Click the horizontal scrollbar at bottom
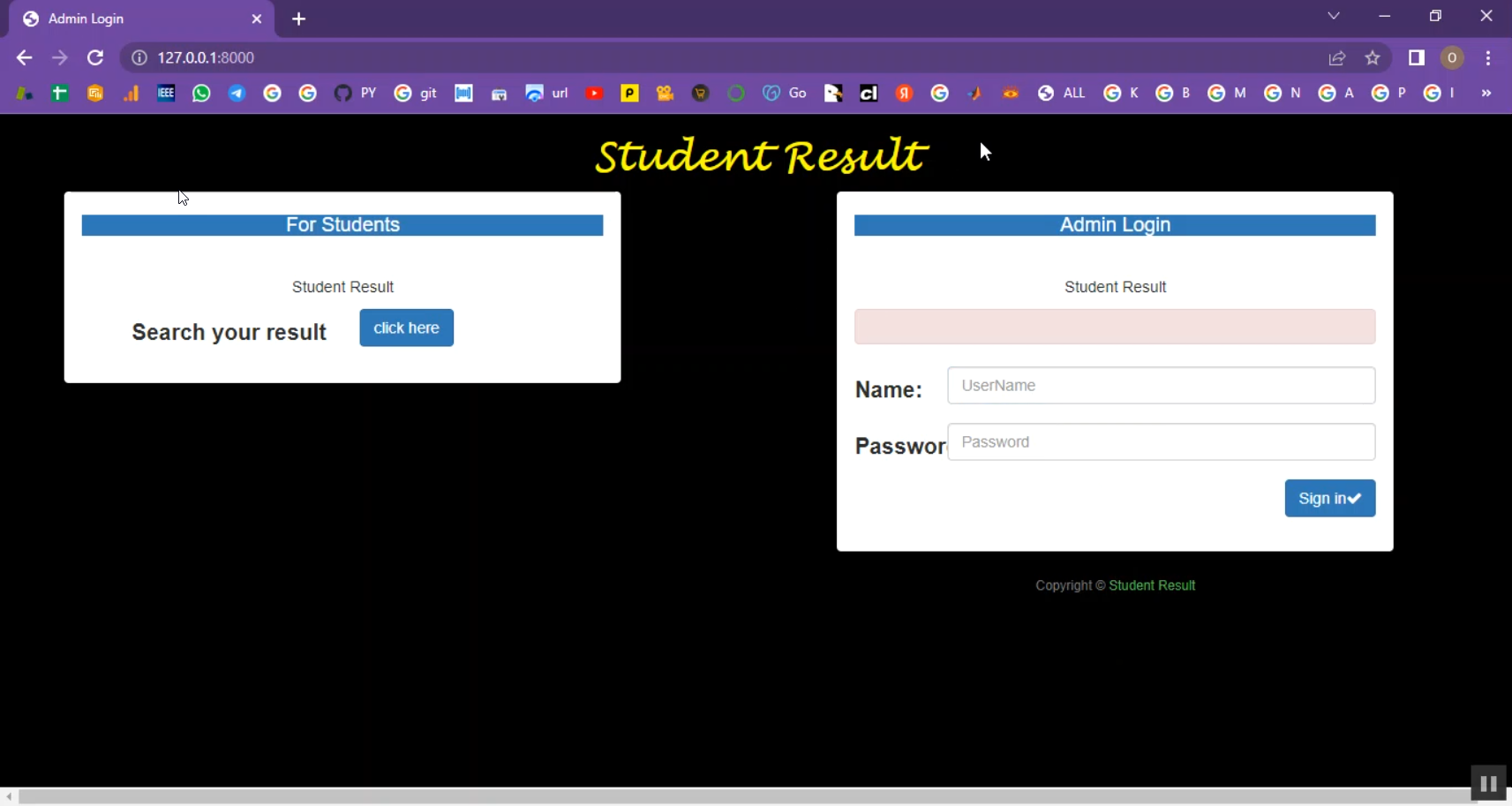This screenshot has width=1512, height=806. point(747,796)
